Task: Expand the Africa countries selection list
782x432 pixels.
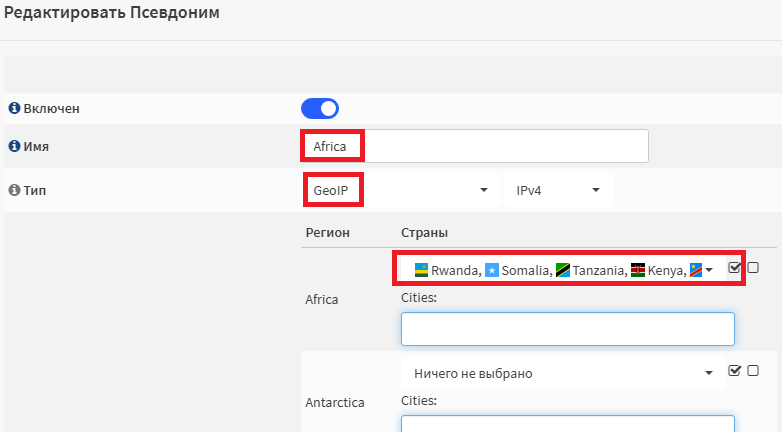Action: pos(563,270)
